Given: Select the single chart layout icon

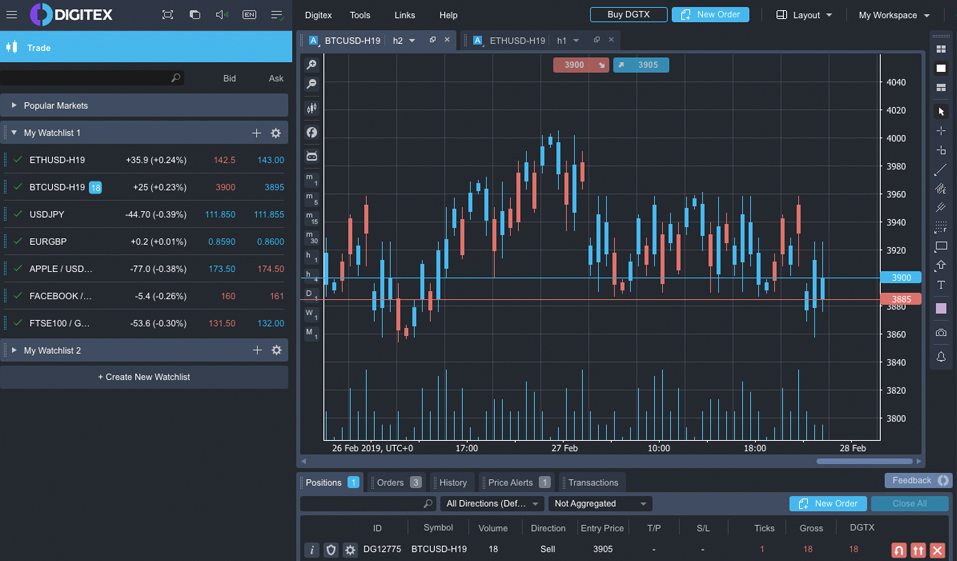Looking at the screenshot, I should tap(941, 68).
